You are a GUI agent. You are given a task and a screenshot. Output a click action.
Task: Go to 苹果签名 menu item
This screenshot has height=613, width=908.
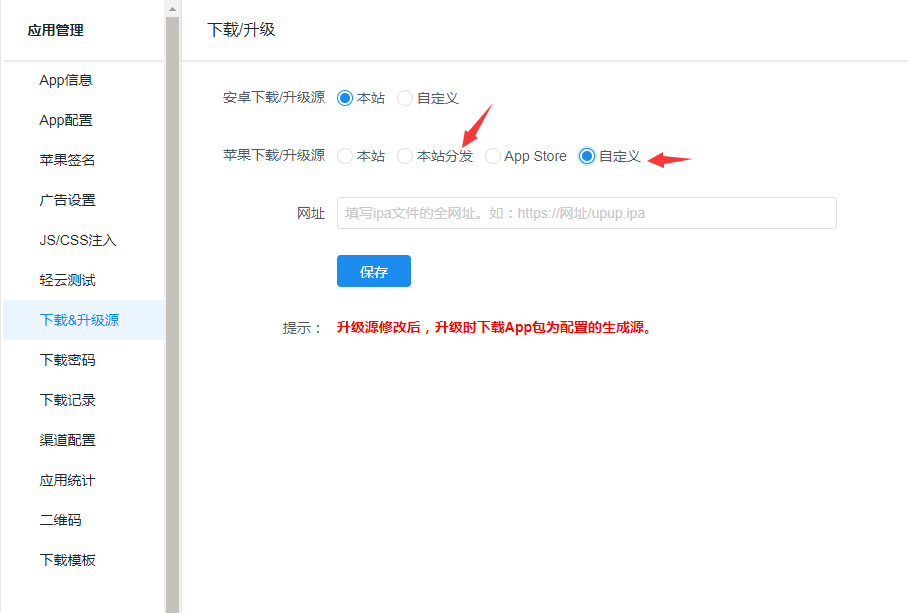67,160
